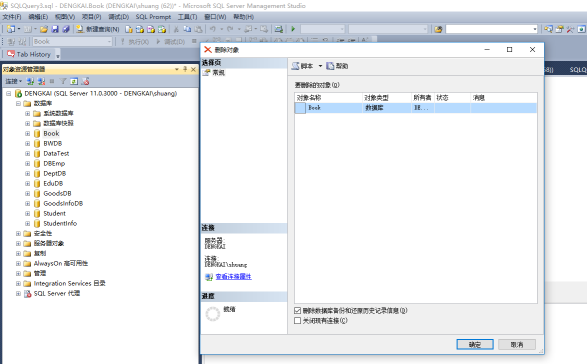Expand the Book database node
The image size is (587, 364).
27,133
